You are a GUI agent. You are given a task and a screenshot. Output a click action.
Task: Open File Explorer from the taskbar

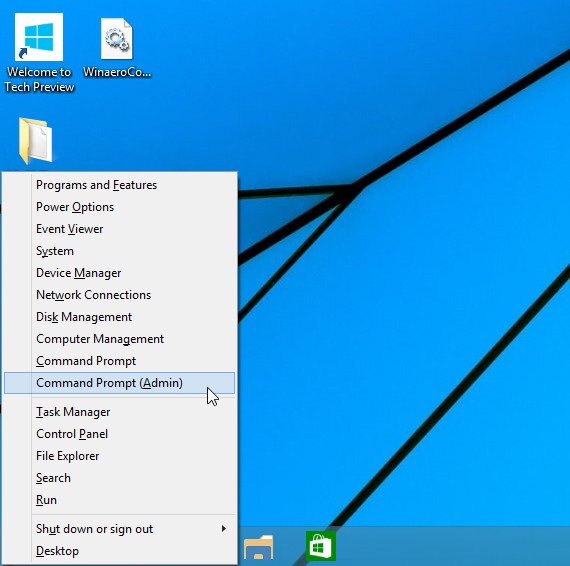[258, 546]
